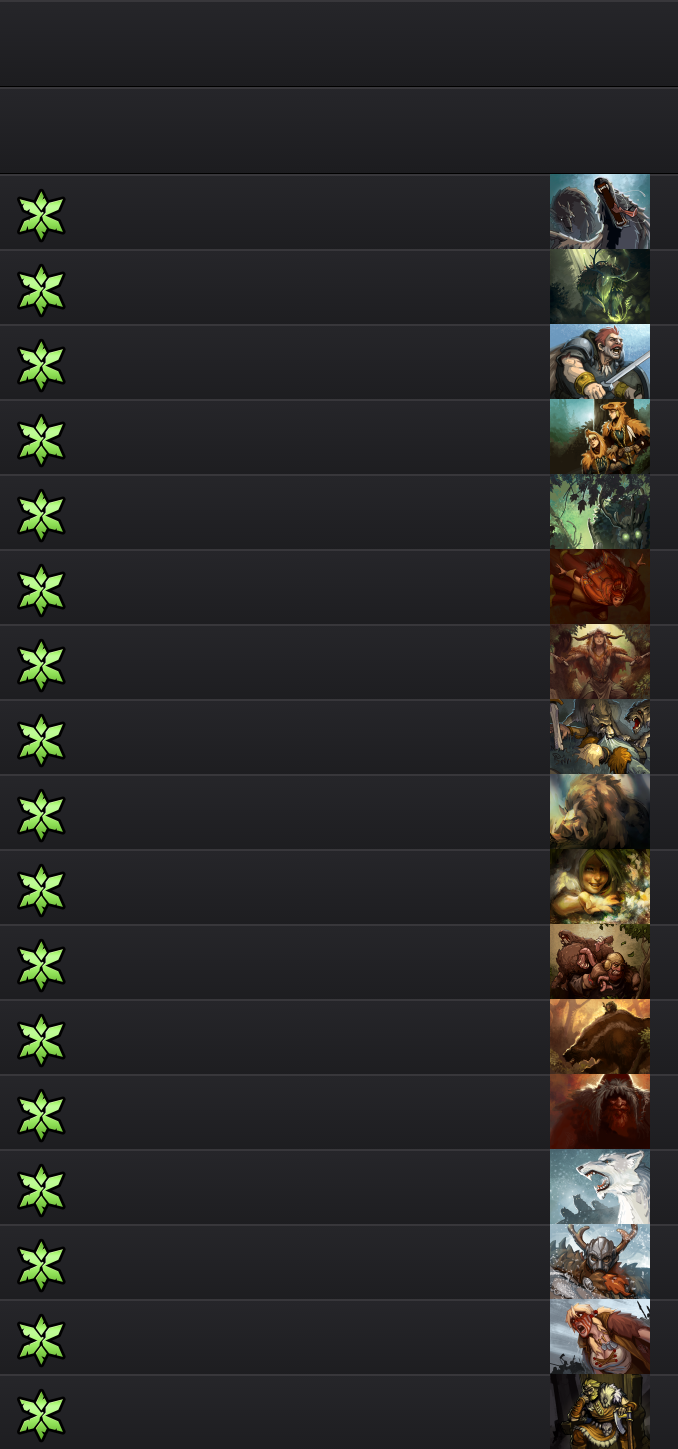
Task: Click the giant brown bear with rider thumbnail
Action: tap(600, 1037)
